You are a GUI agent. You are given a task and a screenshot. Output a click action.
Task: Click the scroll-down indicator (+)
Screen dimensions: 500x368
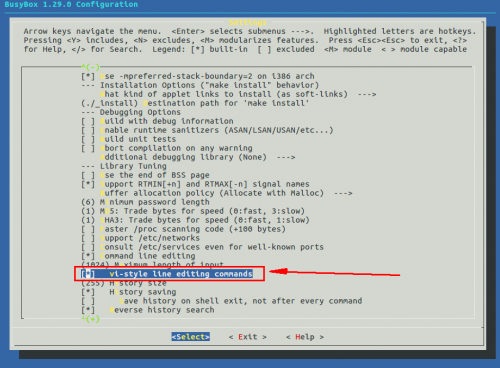coord(90,319)
